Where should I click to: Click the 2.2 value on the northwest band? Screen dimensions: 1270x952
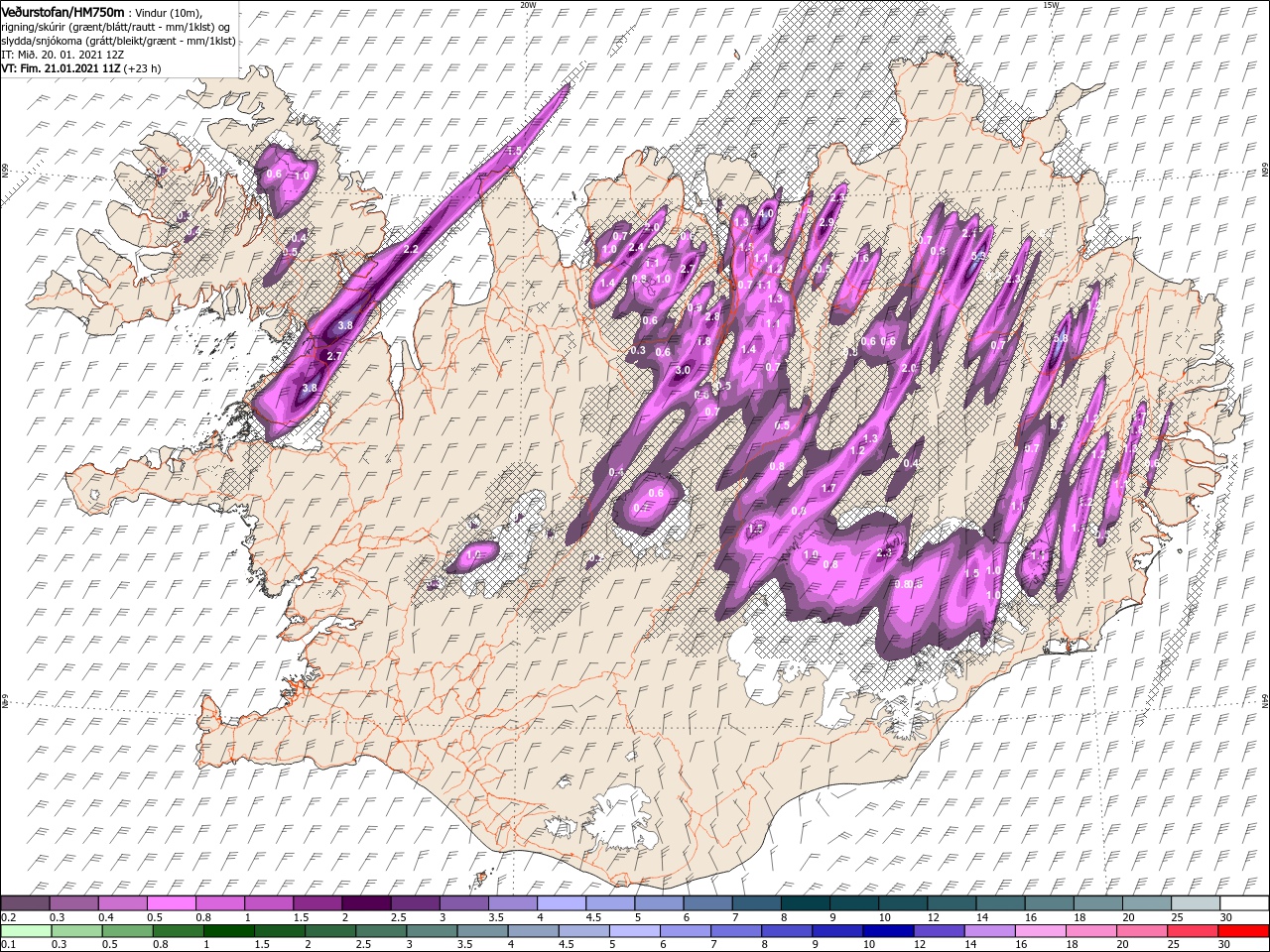[412, 249]
